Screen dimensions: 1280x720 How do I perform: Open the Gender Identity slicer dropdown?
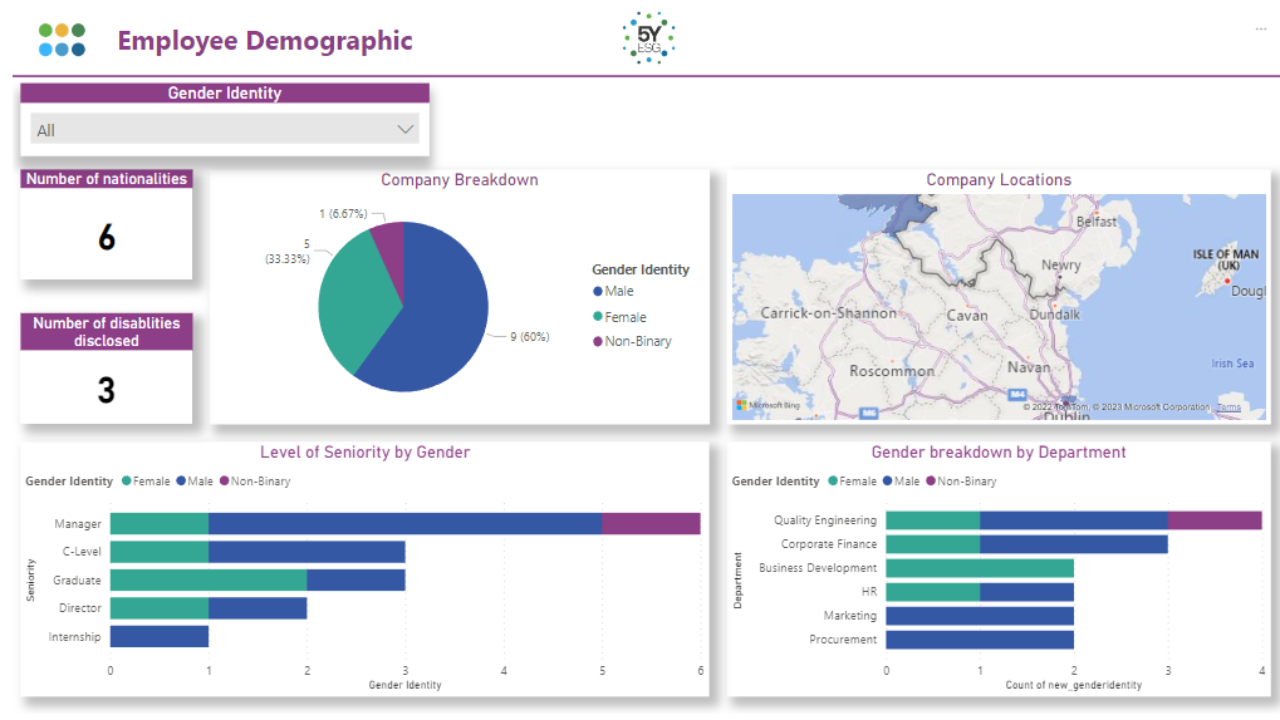tap(404, 129)
